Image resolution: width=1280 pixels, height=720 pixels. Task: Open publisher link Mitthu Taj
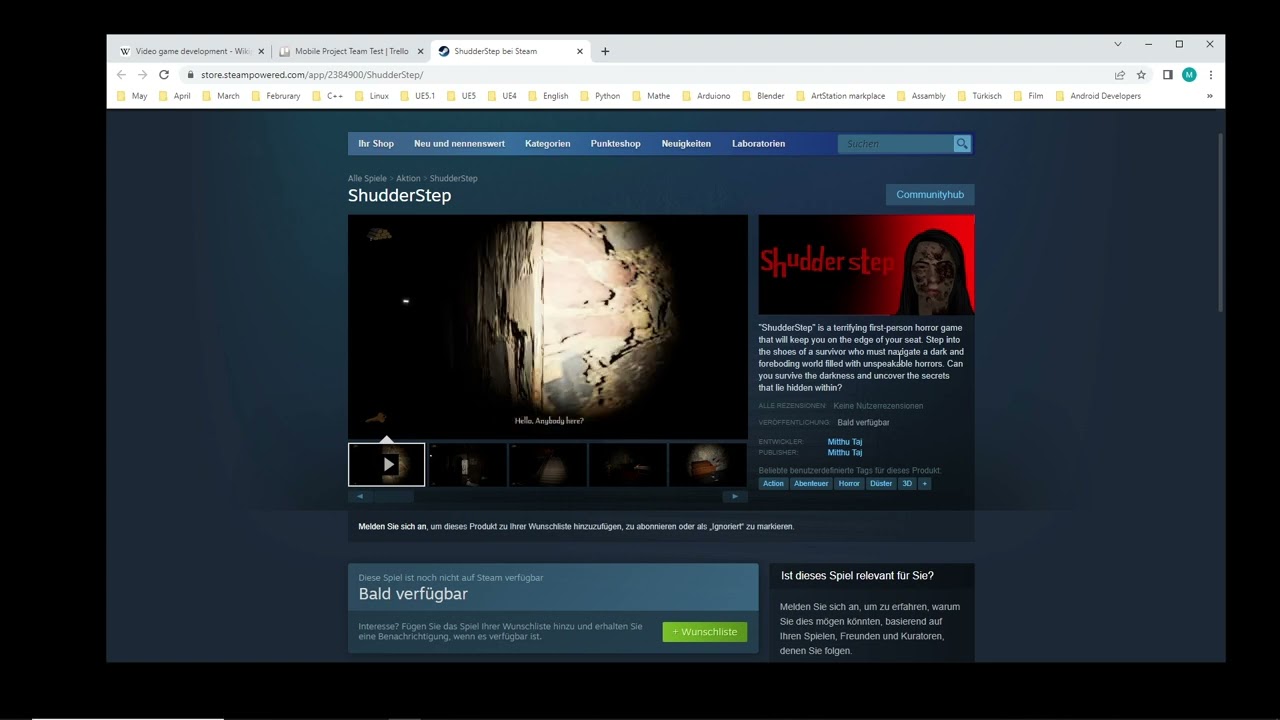[845, 453]
